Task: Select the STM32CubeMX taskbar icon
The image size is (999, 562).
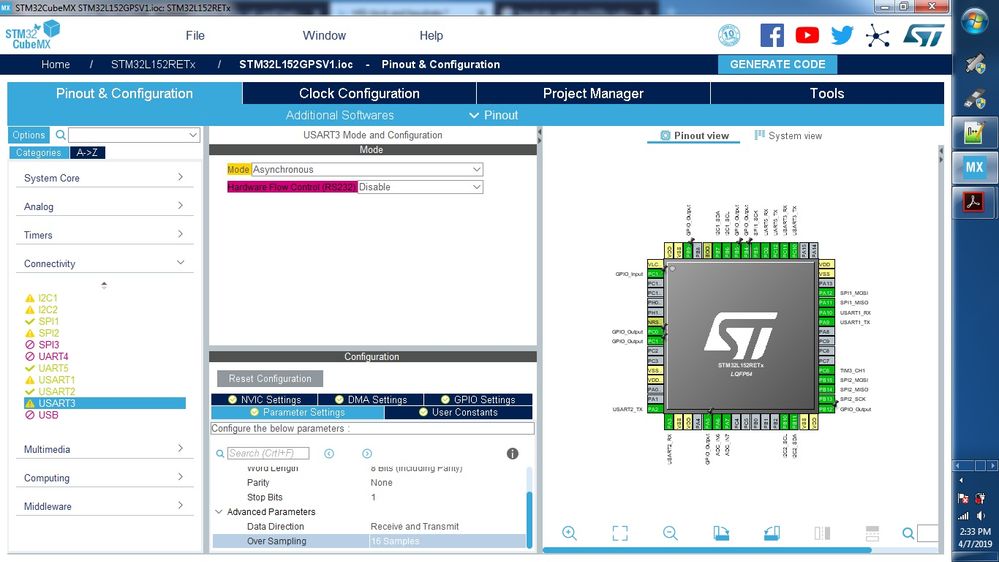Action: [974, 168]
